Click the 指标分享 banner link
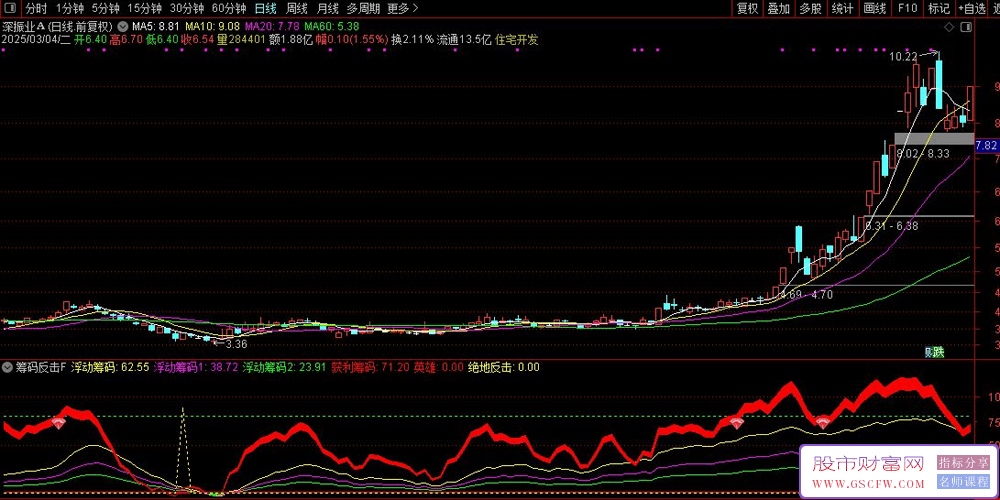 point(962,463)
